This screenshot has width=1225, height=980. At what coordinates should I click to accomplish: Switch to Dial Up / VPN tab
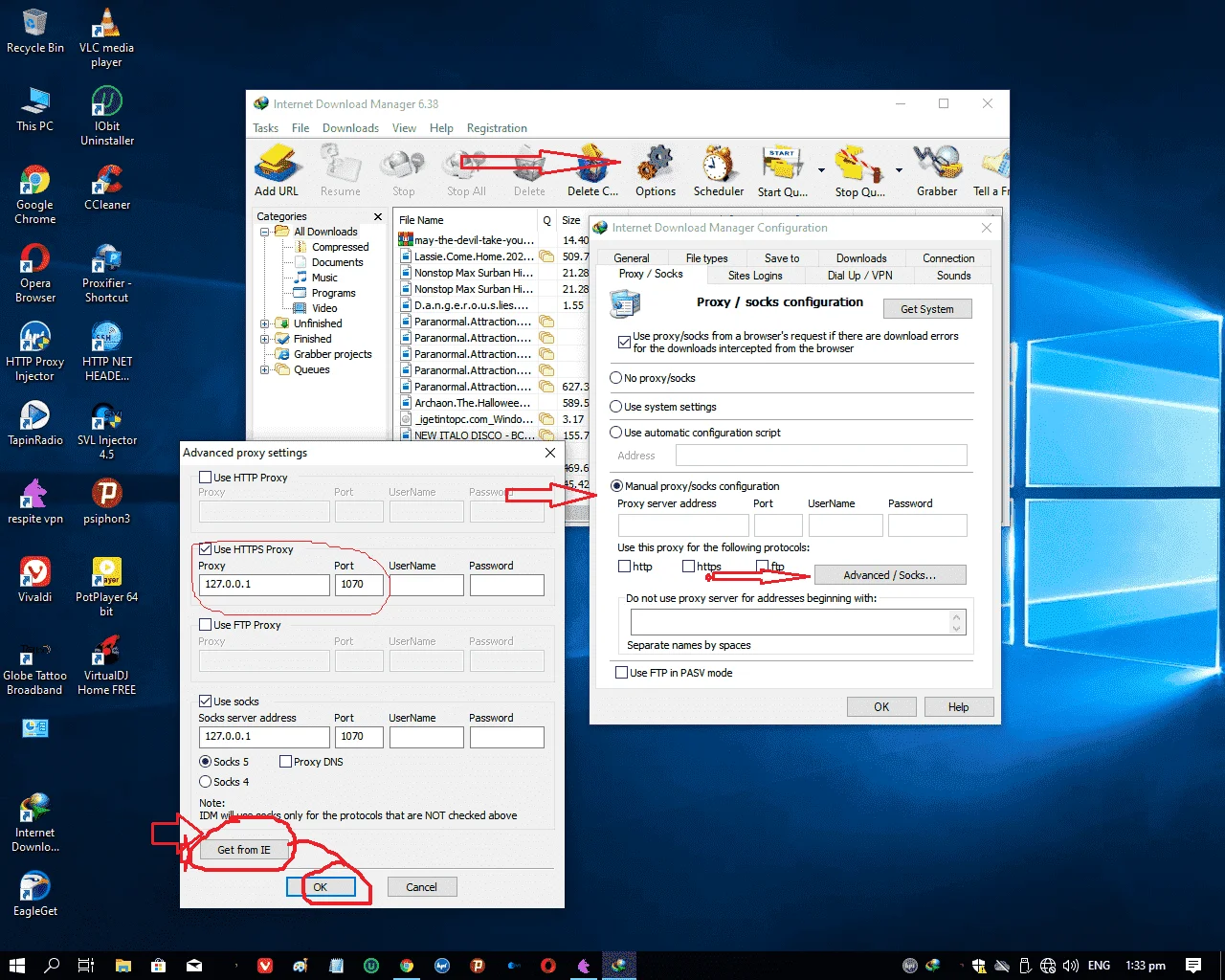coord(859,276)
